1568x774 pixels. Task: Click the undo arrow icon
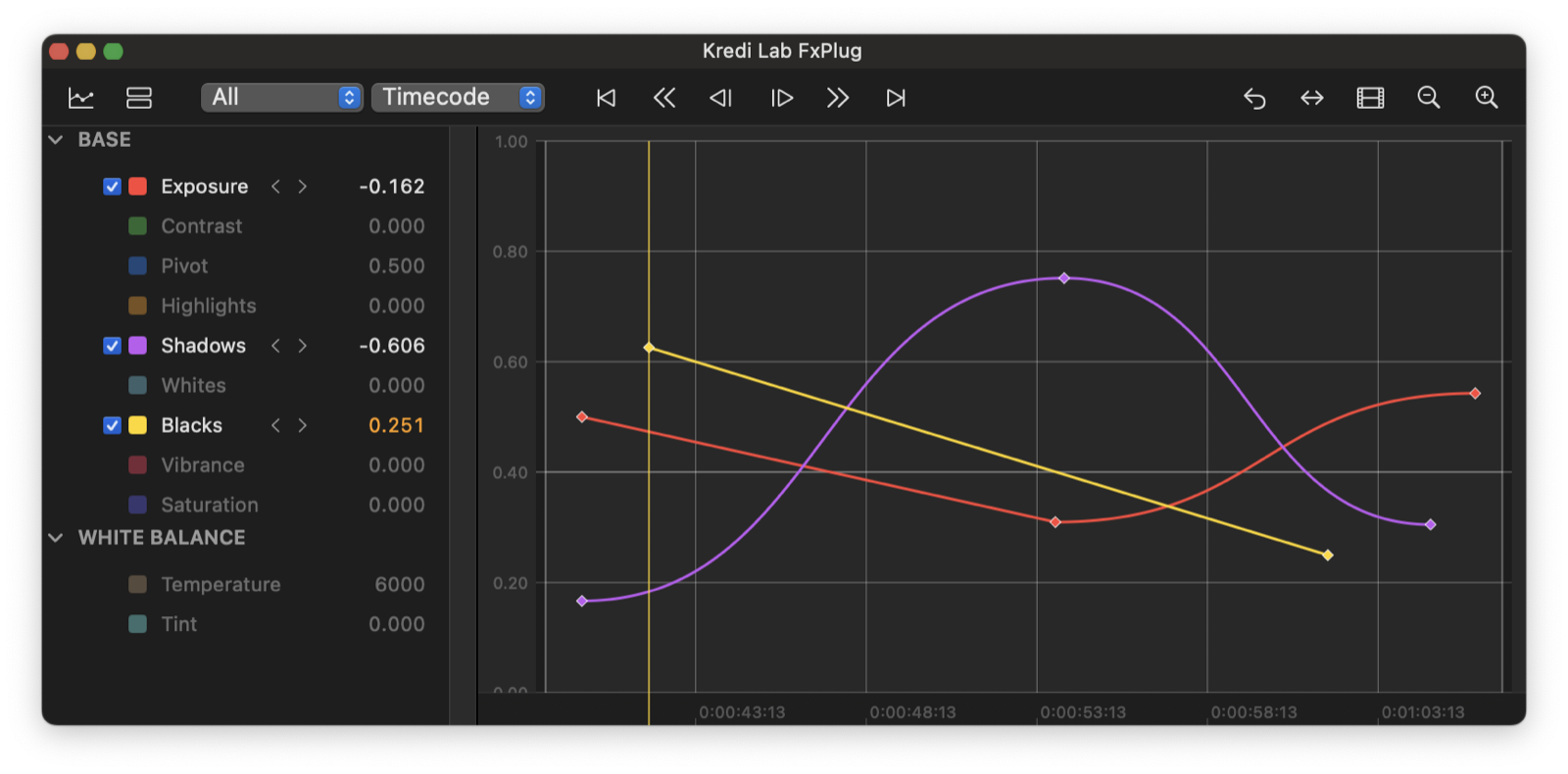1254,98
